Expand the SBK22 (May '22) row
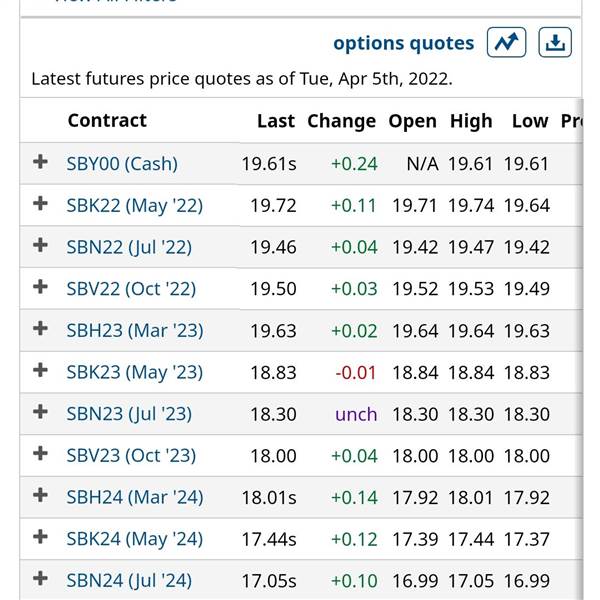Screen dimensions: 600x600 click(40, 204)
